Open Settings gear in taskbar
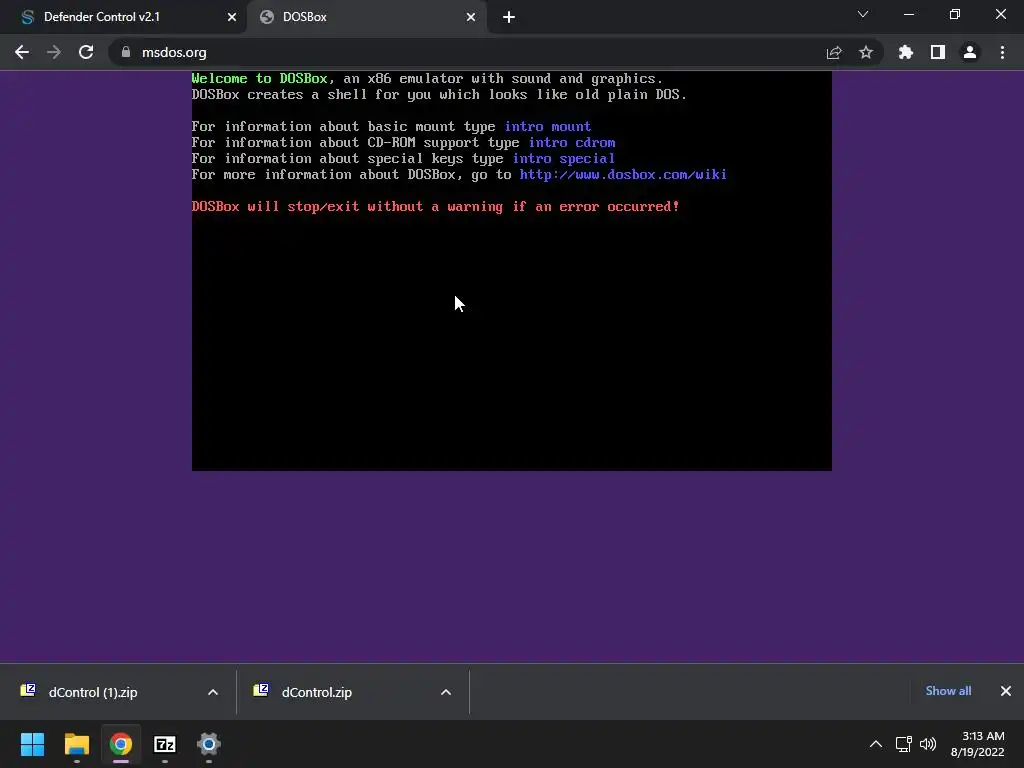 [x=209, y=744]
